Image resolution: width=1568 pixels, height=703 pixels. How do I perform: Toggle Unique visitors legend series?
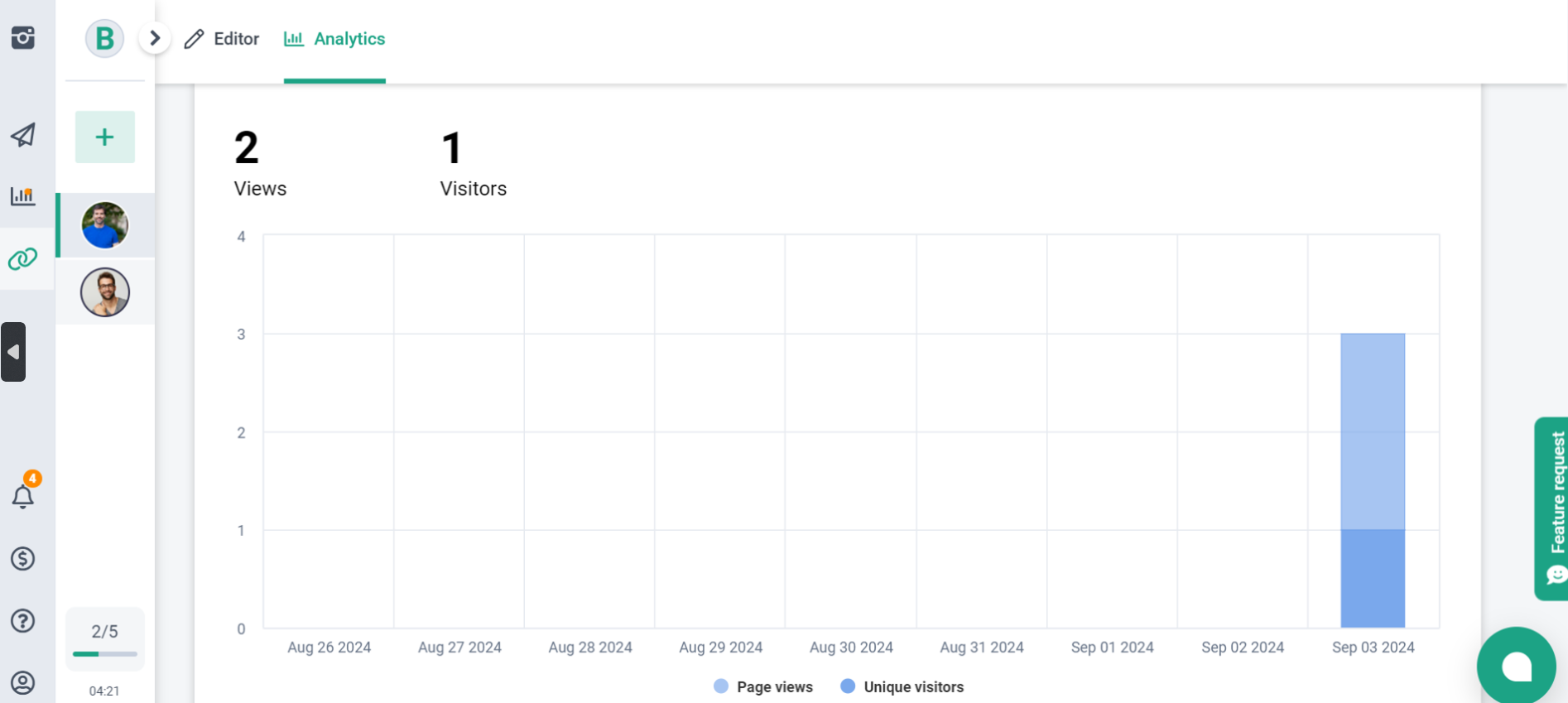click(902, 686)
